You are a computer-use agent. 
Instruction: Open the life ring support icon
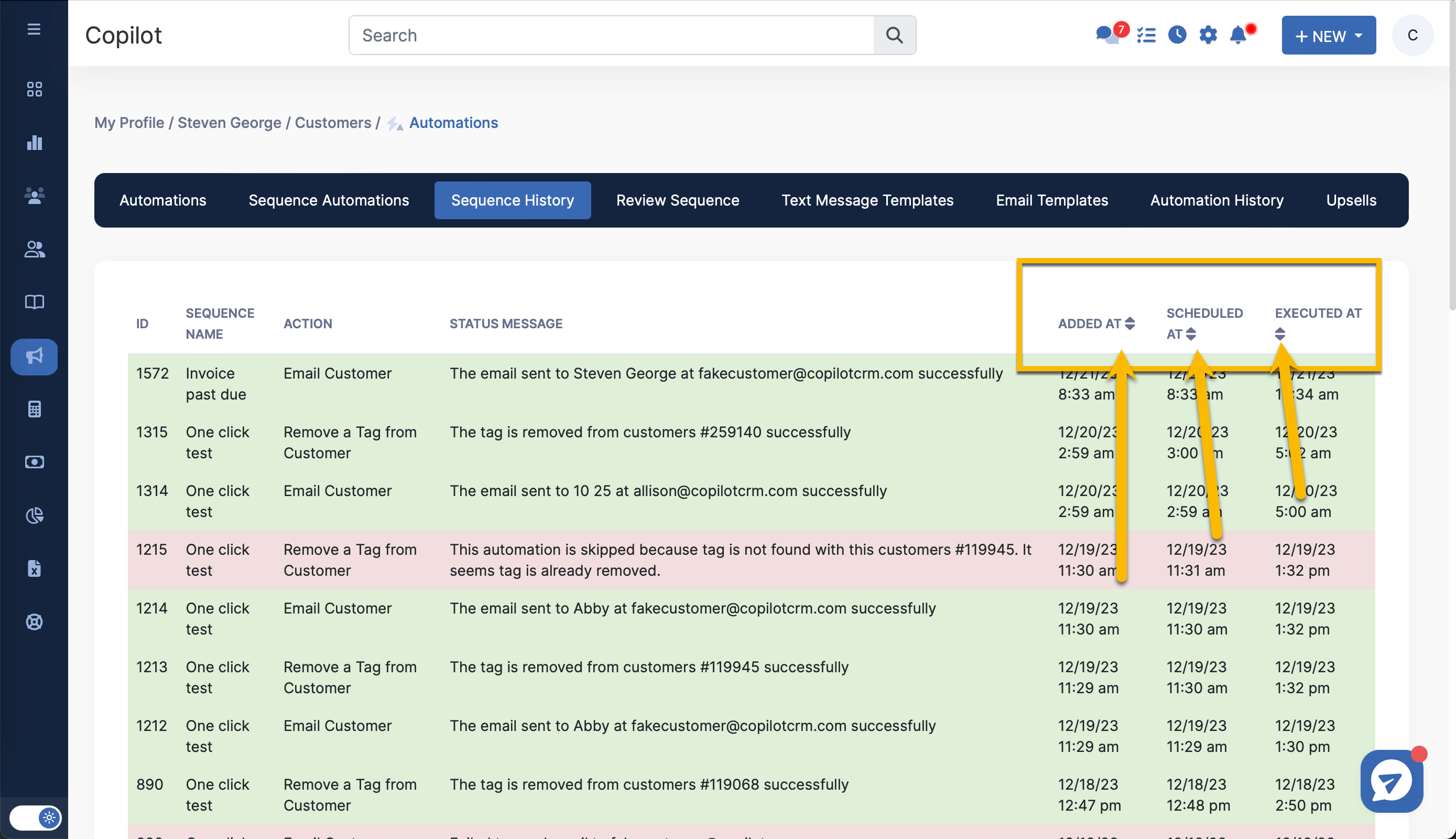click(x=34, y=622)
